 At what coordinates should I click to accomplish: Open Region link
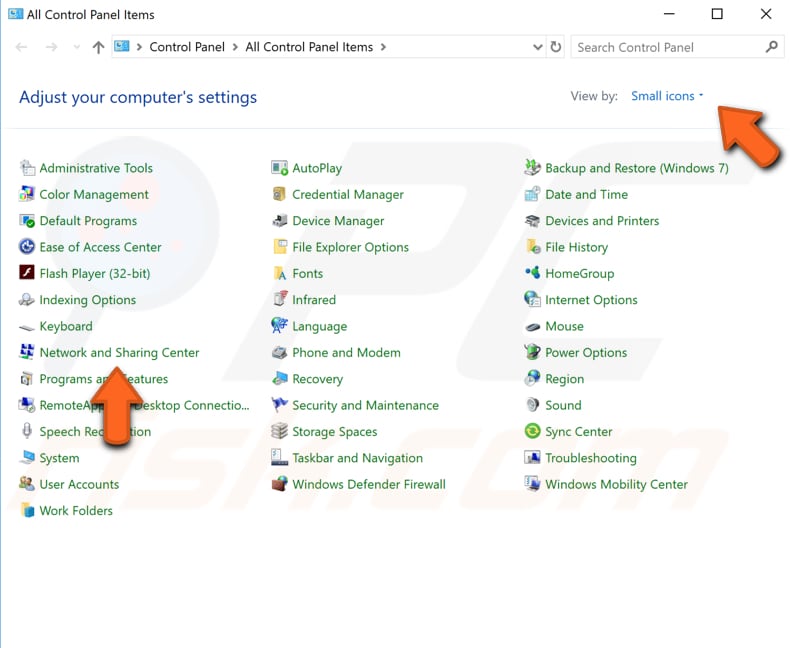click(564, 379)
